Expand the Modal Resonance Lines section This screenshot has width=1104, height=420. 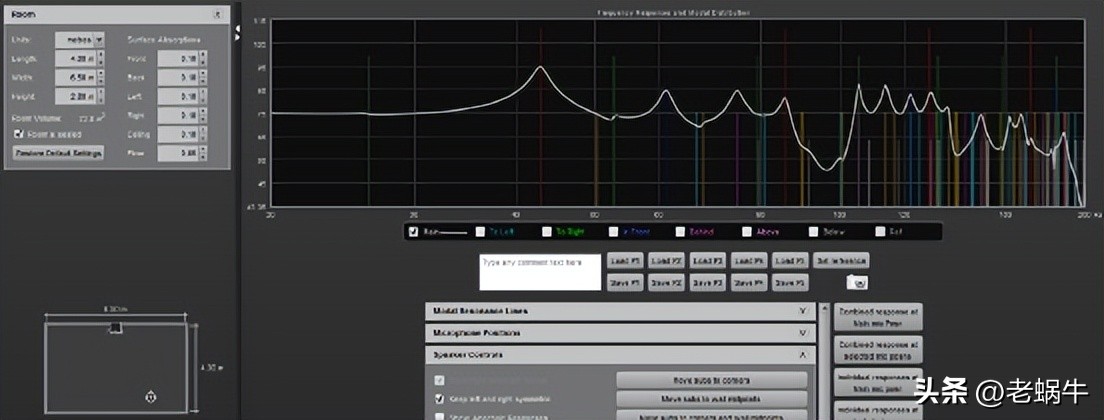(803, 311)
